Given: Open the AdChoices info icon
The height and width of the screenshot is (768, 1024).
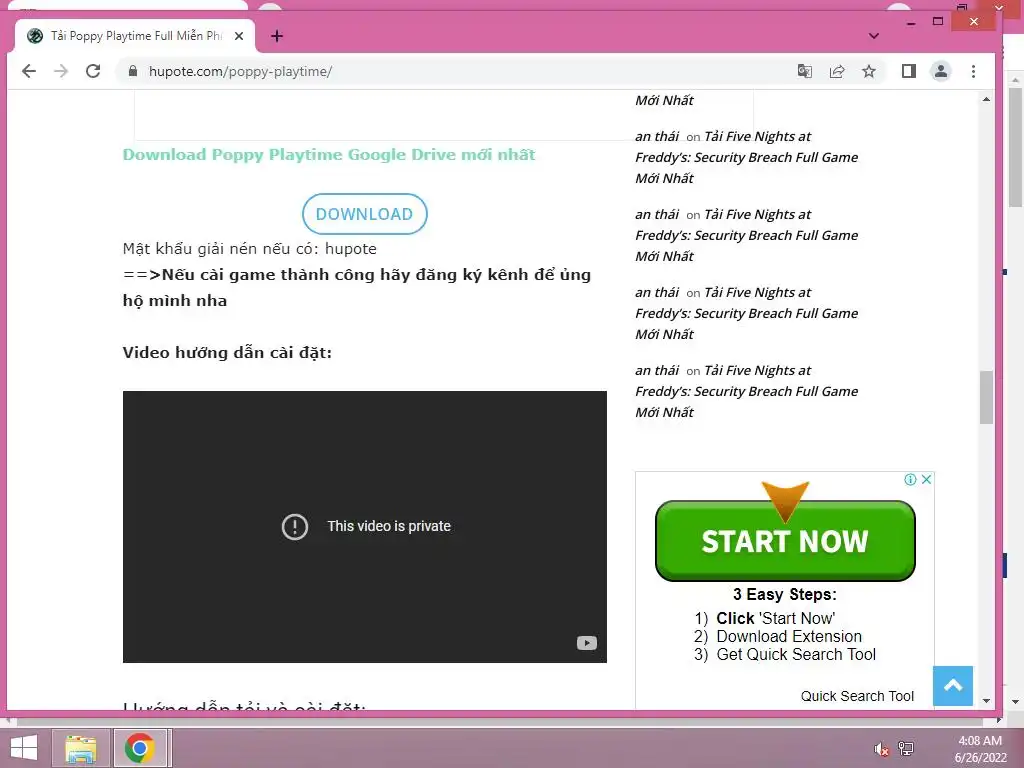Looking at the screenshot, I should click(x=910, y=479).
